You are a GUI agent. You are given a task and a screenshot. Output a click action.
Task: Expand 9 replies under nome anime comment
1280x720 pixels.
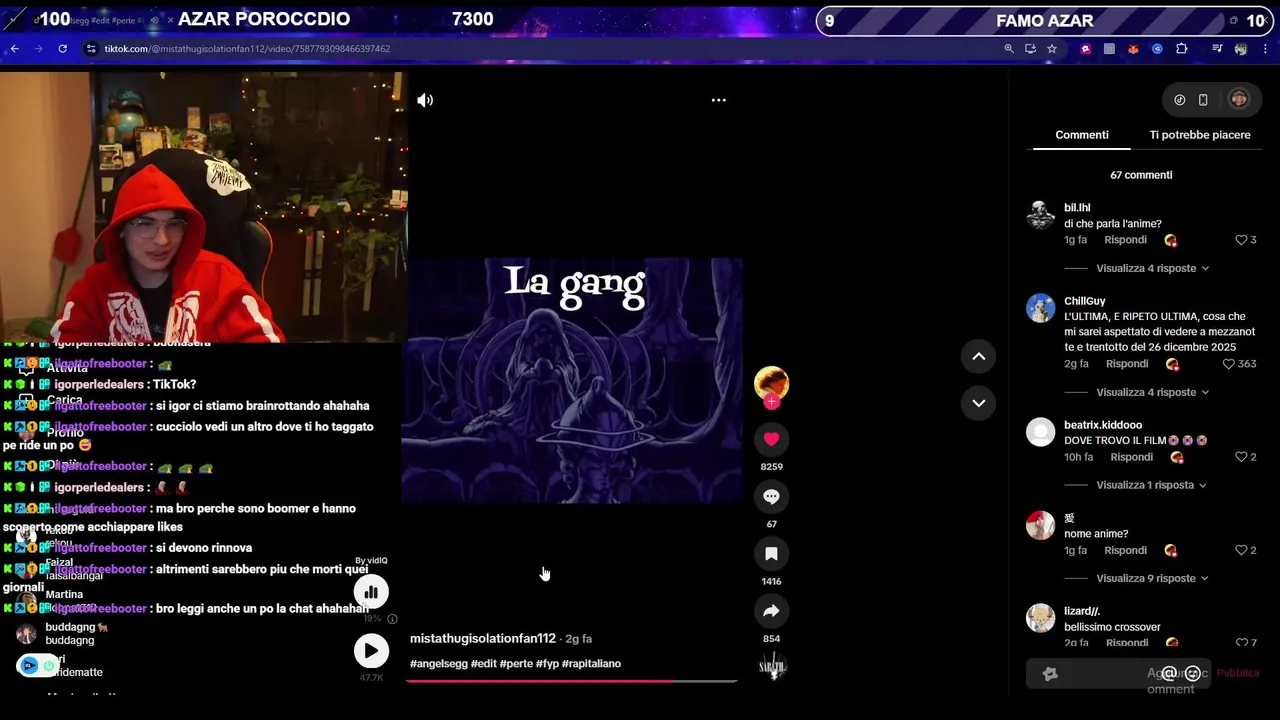pyautogui.click(x=1152, y=578)
